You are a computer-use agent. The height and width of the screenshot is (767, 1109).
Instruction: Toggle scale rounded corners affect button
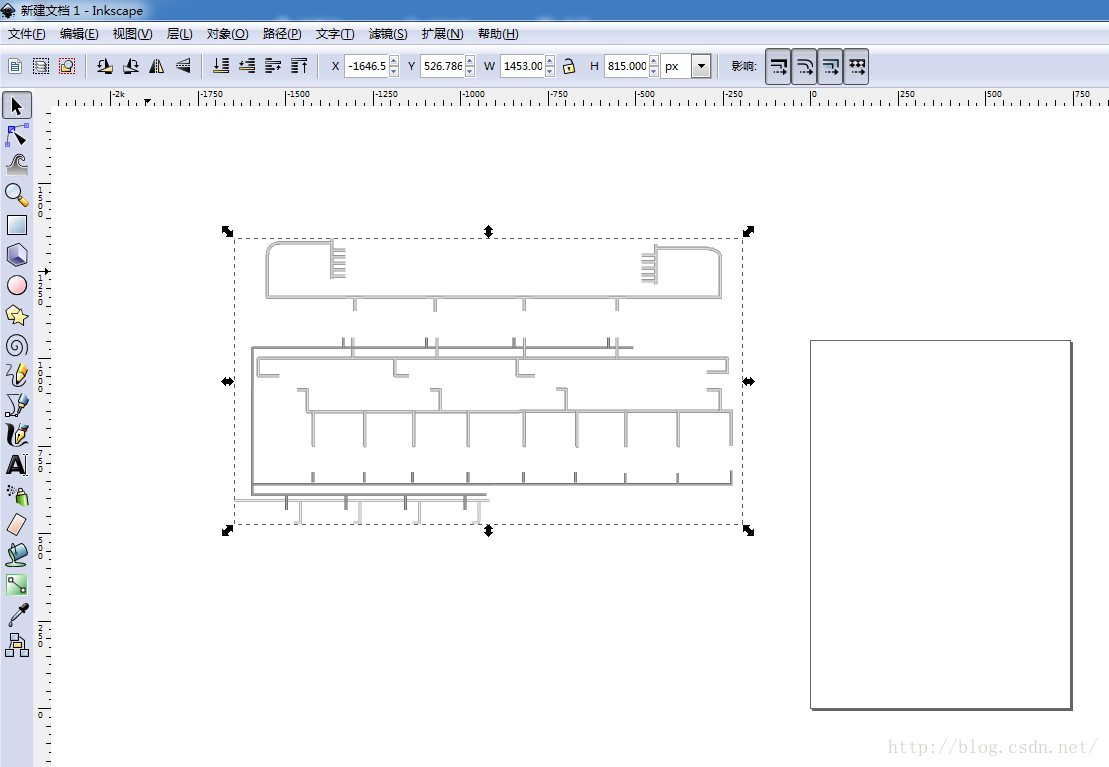(804, 67)
